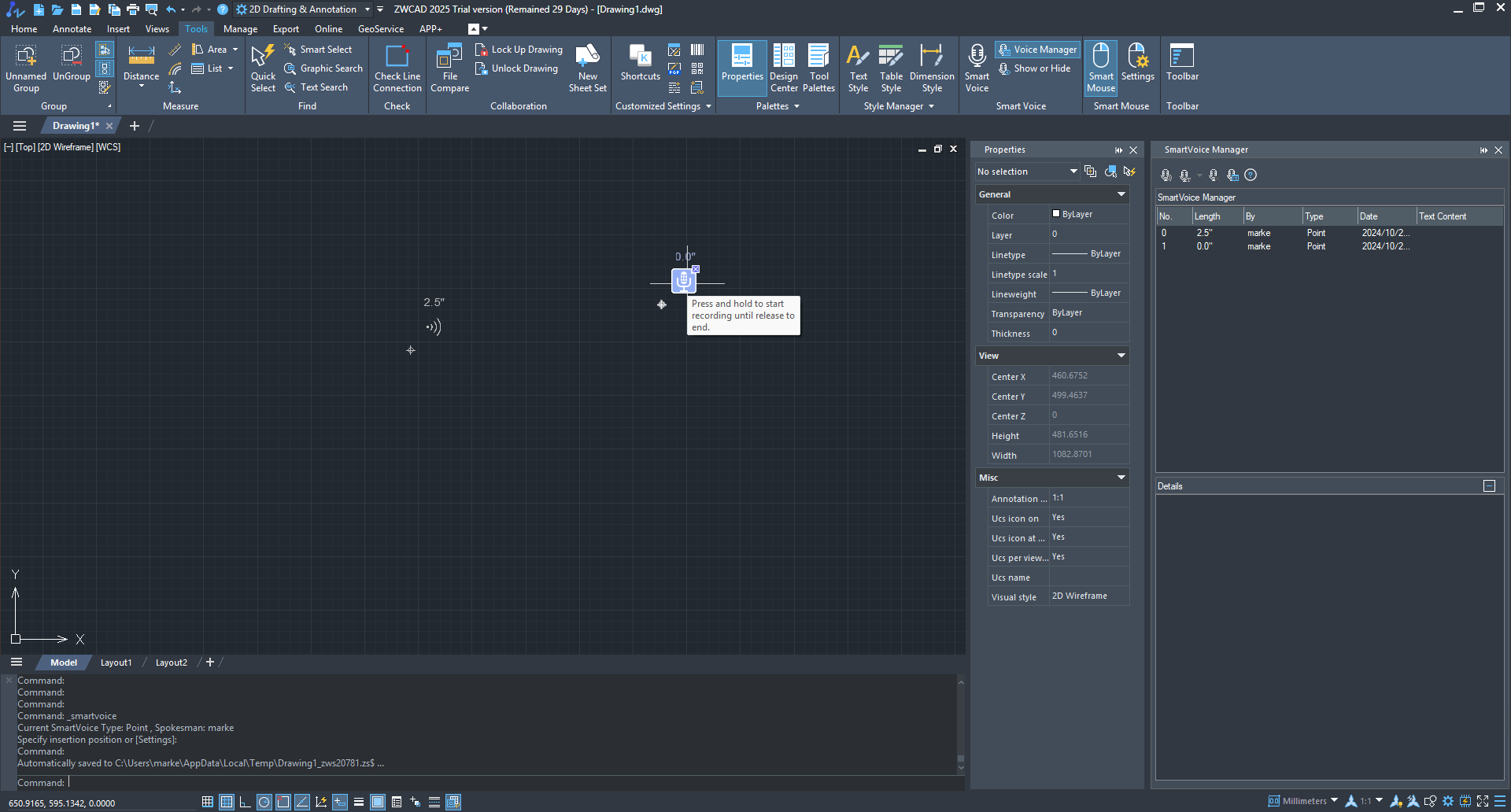This screenshot has height=812, width=1511.
Task: Click the Toolbar ribbon icon
Action: click(1182, 63)
